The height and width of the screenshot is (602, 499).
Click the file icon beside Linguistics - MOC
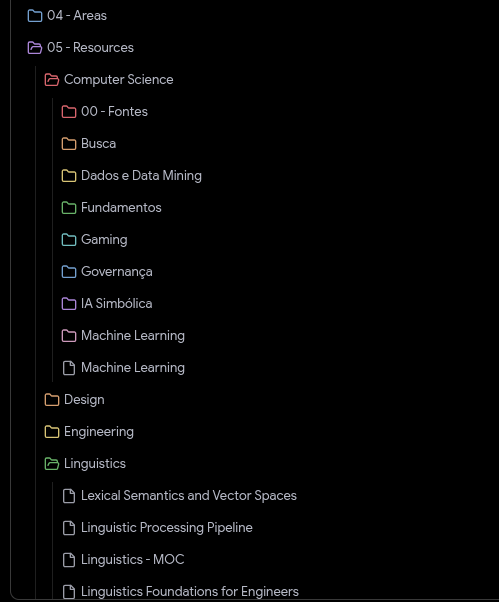(x=69, y=560)
